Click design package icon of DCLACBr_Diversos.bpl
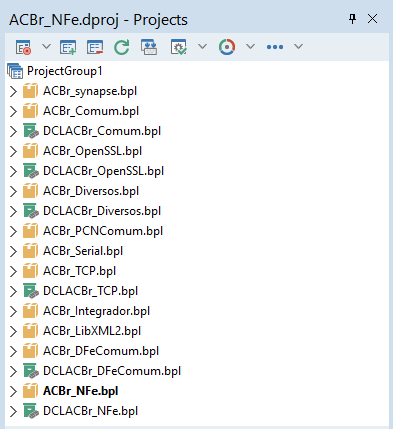Screen dimensions: 393x429 pos(31,211)
